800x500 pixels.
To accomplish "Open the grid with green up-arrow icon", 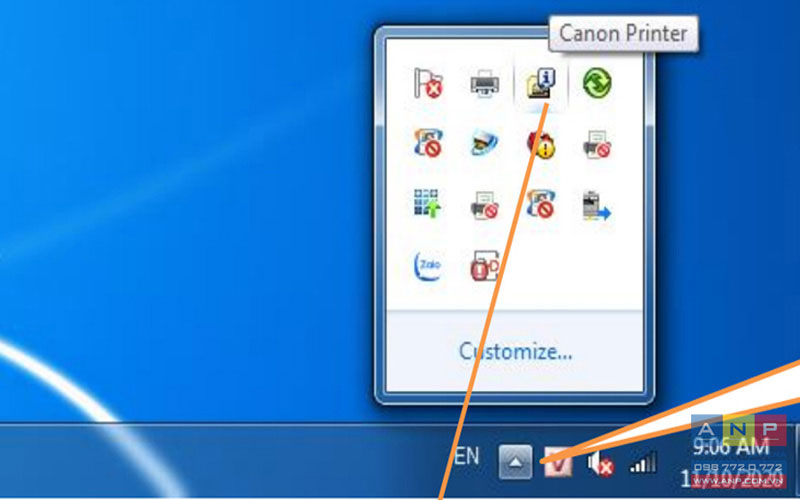I will click(x=427, y=204).
